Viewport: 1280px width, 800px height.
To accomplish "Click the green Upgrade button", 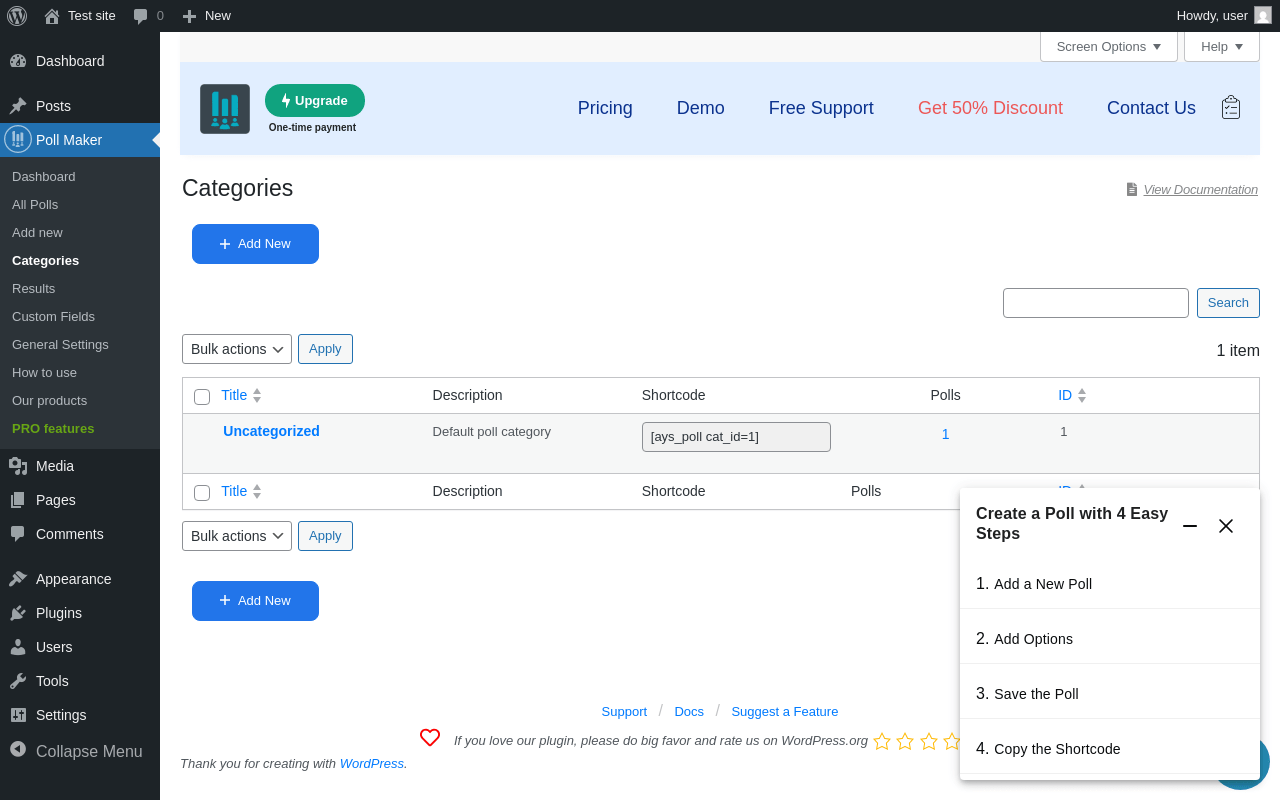I will (x=315, y=101).
